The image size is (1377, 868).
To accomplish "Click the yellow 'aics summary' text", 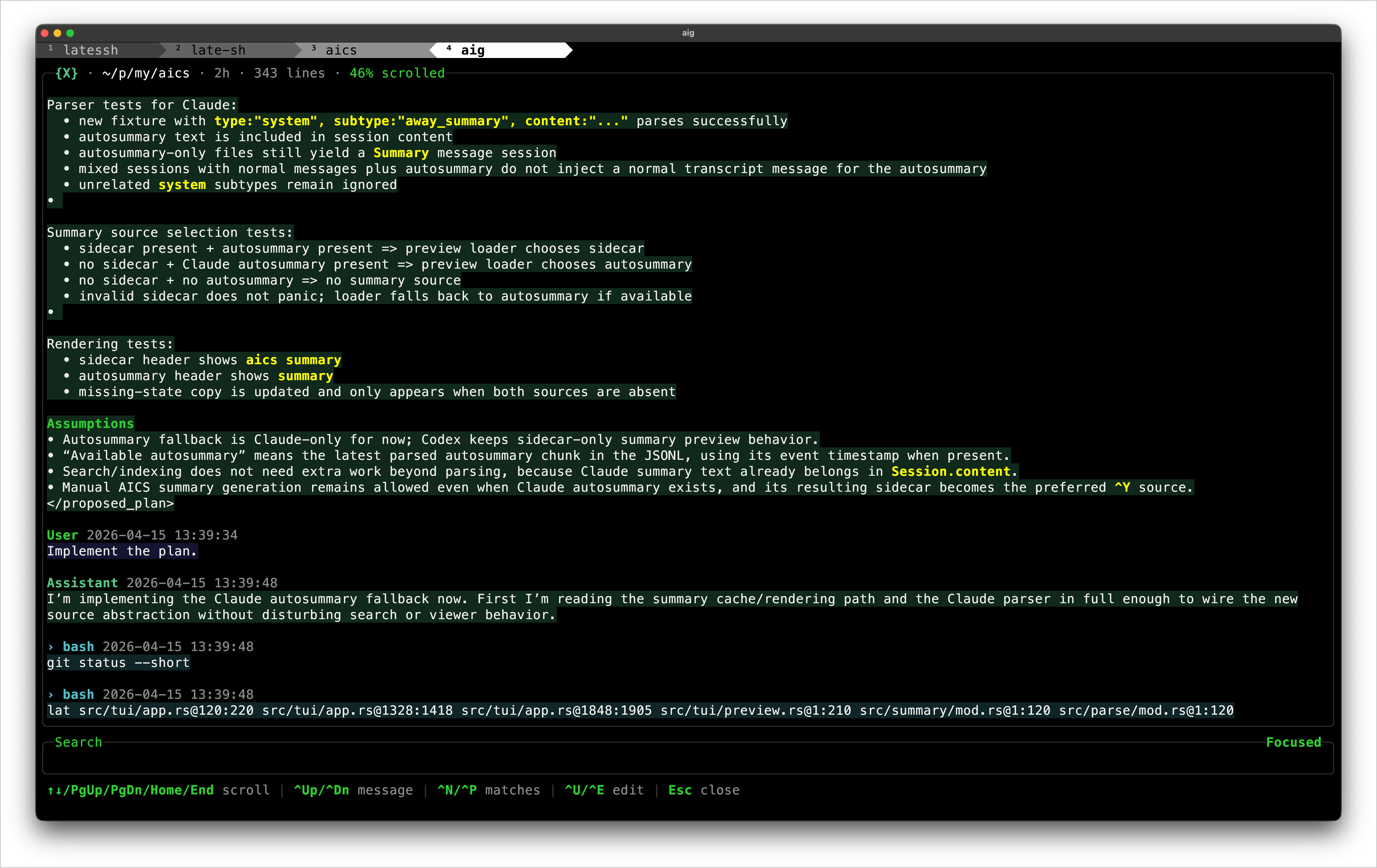I will tap(293, 360).
